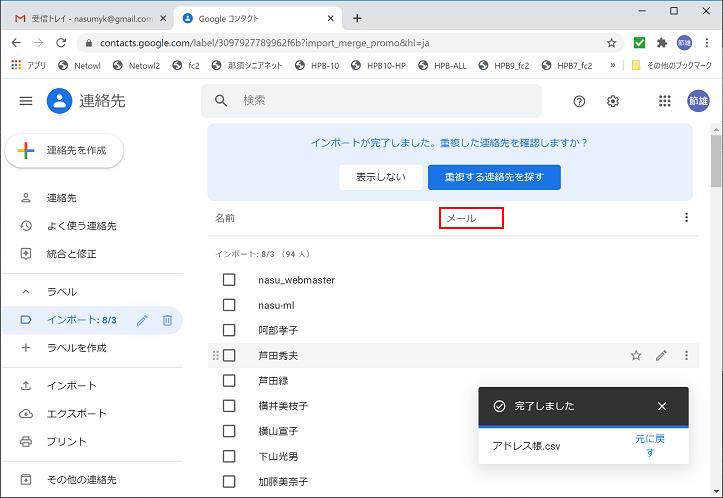
Task: Click the 表示しない button
Action: pos(380,177)
